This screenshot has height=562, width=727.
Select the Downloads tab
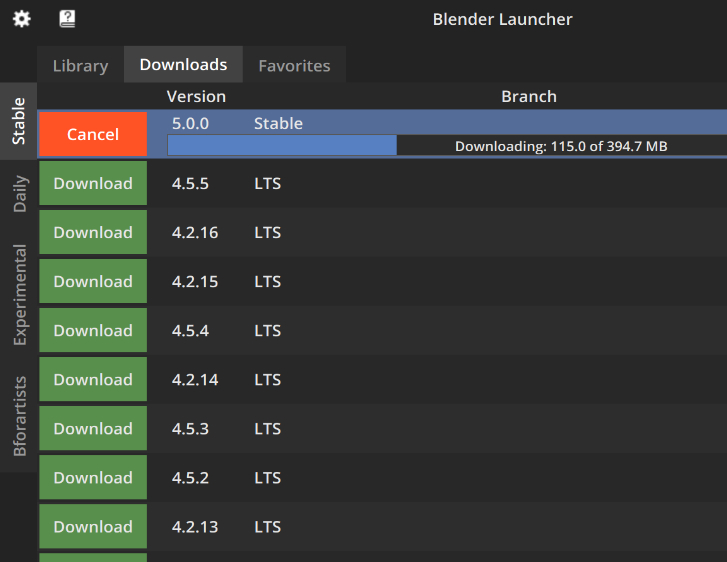pyautogui.click(x=183, y=64)
